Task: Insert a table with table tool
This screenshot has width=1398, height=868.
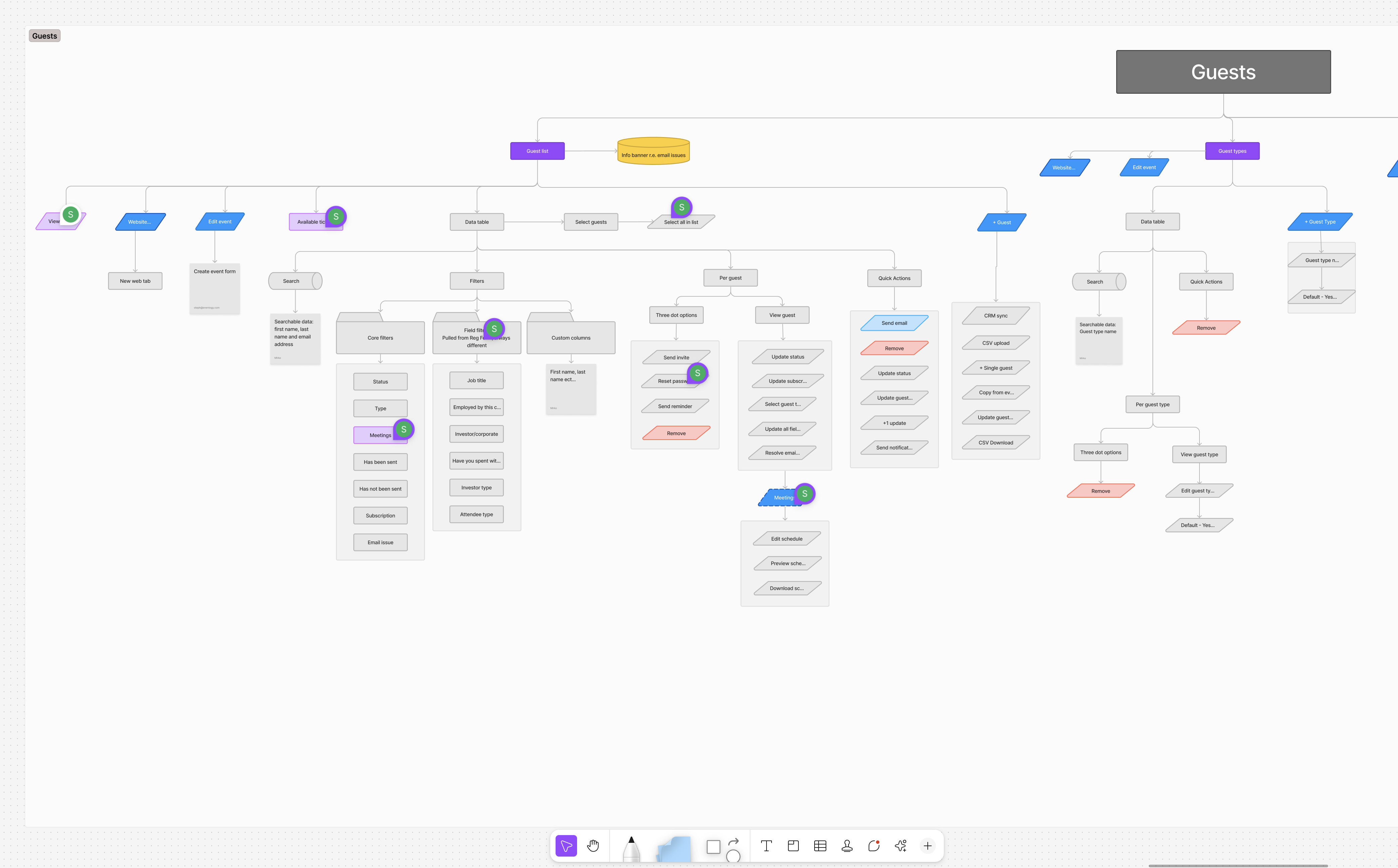Action: 820,845
